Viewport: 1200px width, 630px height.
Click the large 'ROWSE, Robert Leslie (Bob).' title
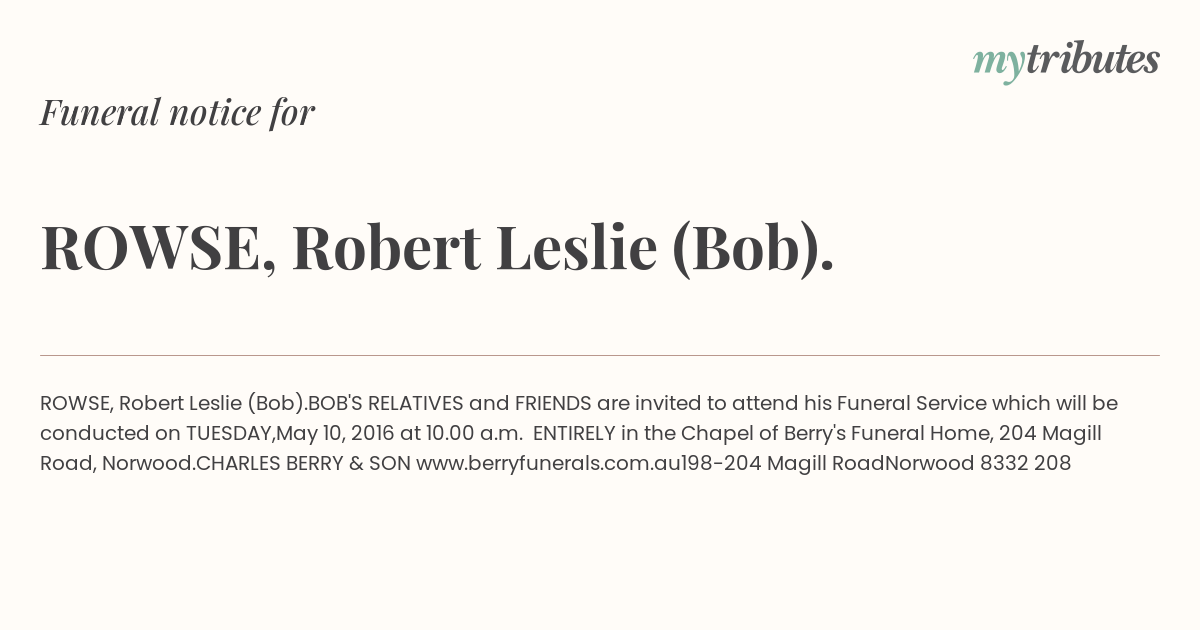tap(437, 248)
